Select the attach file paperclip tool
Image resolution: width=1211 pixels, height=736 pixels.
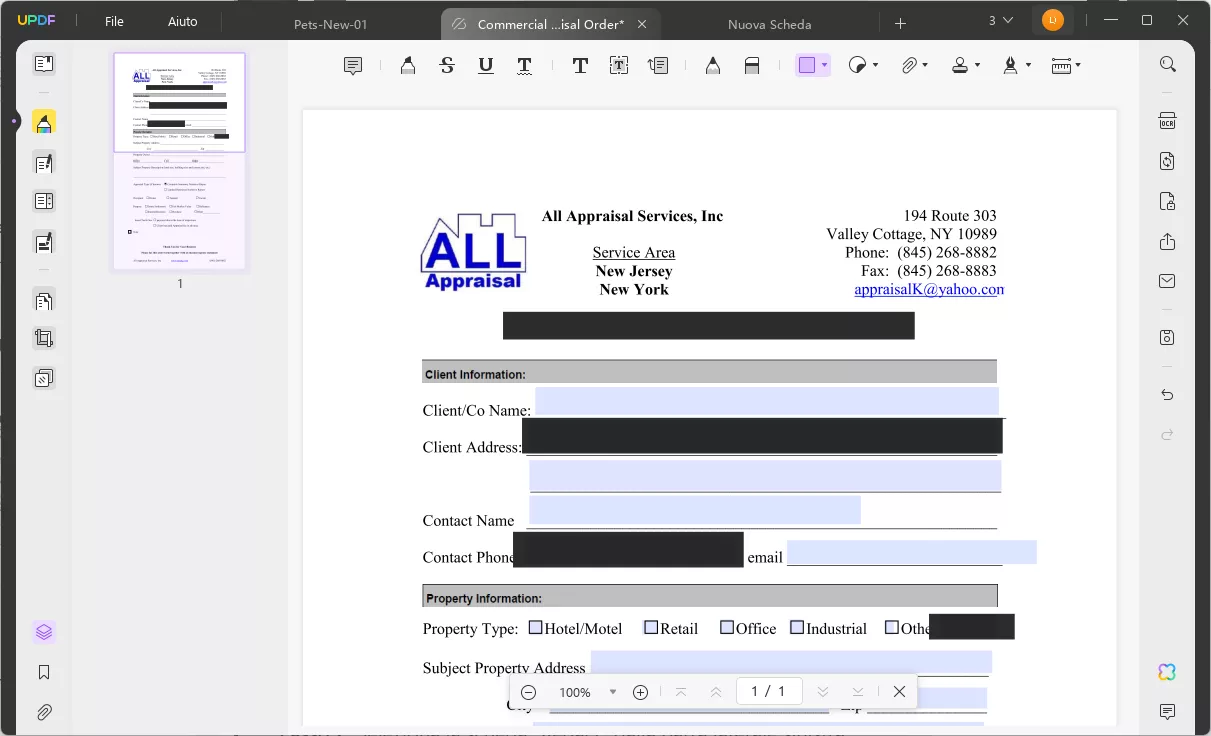pos(908,66)
